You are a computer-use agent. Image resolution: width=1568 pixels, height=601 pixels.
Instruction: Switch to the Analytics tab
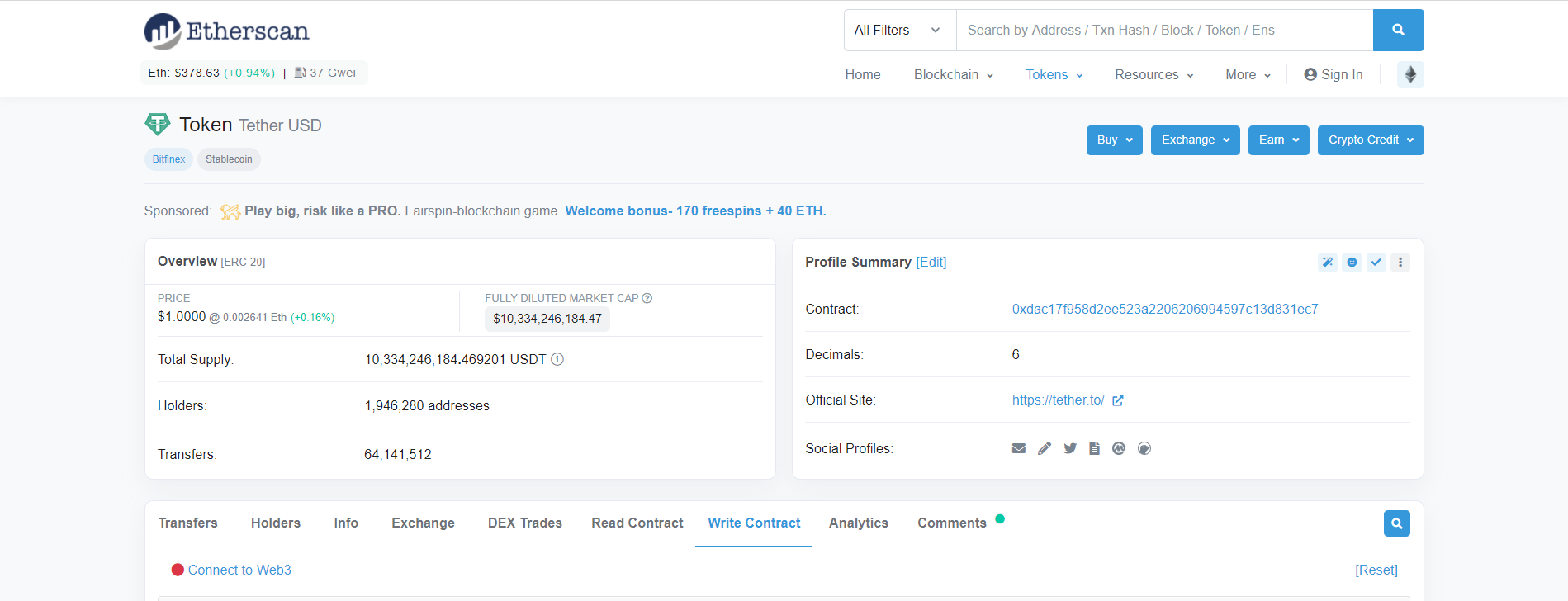[859, 523]
